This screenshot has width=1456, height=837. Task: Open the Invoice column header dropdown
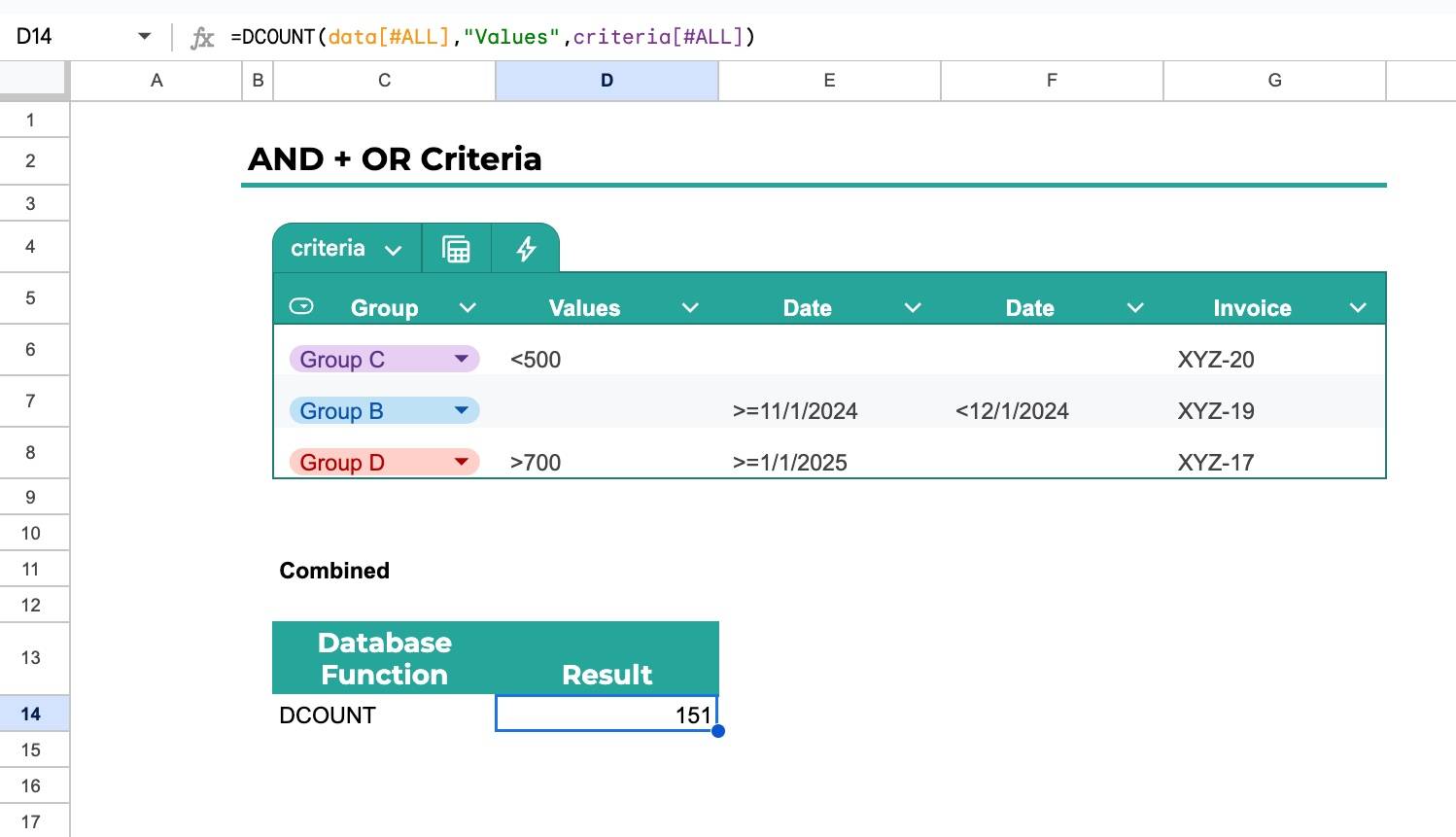[x=1358, y=308]
